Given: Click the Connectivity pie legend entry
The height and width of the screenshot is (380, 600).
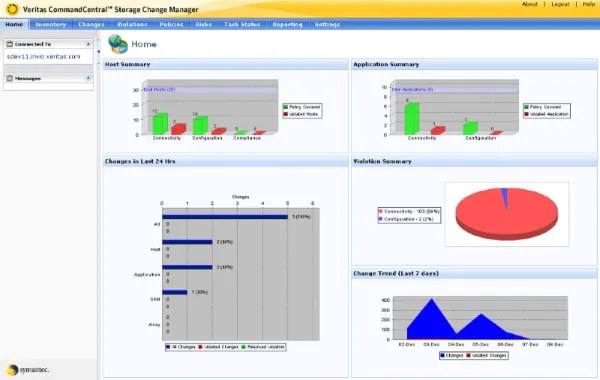Looking at the screenshot, I should (409, 211).
